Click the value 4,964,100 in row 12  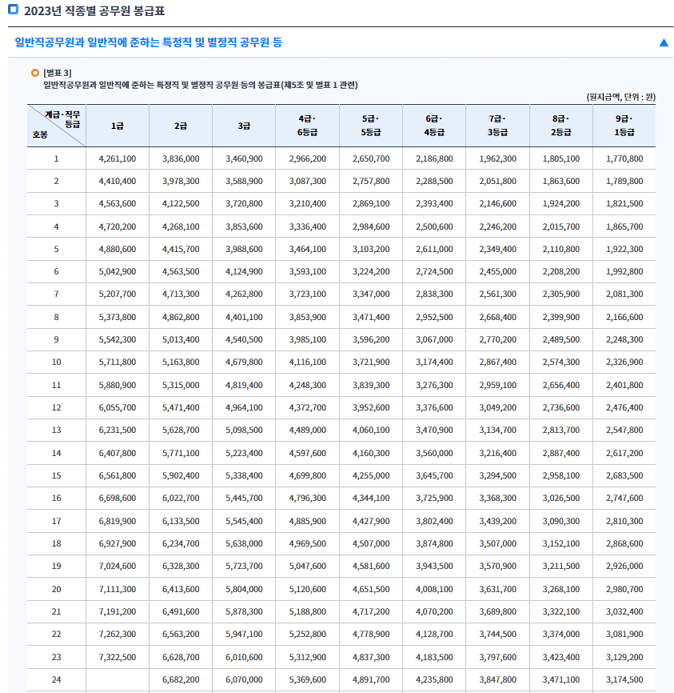coord(244,408)
